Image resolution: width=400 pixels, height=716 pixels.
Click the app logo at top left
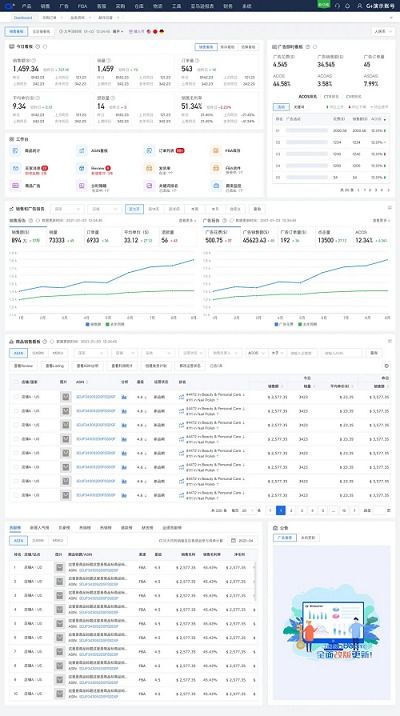click(x=11, y=5)
